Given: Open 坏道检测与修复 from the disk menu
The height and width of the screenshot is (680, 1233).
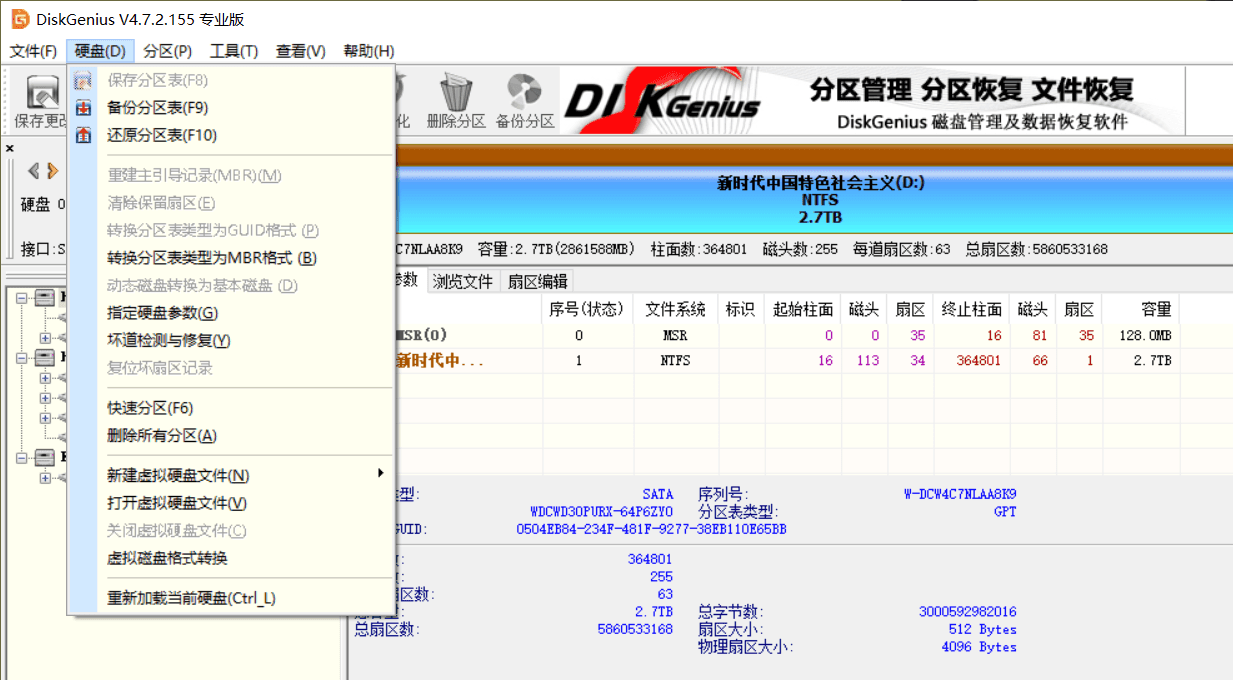Looking at the screenshot, I should click(x=168, y=340).
